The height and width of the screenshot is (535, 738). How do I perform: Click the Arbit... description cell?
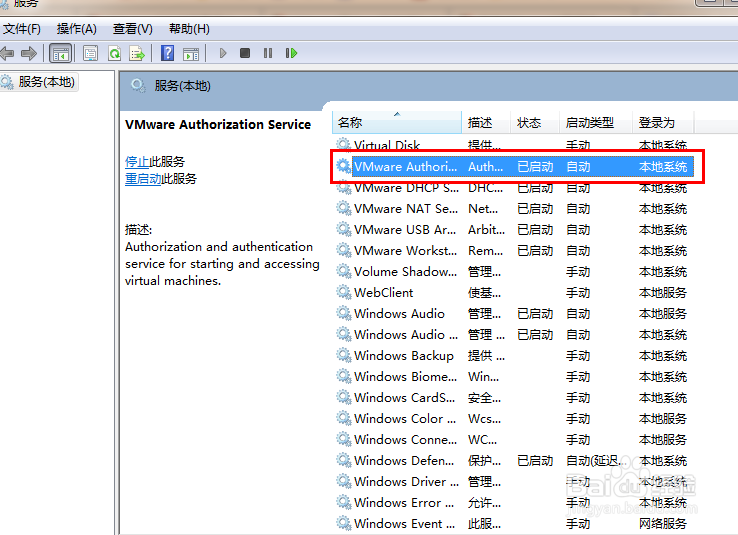pyautogui.click(x=486, y=230)
